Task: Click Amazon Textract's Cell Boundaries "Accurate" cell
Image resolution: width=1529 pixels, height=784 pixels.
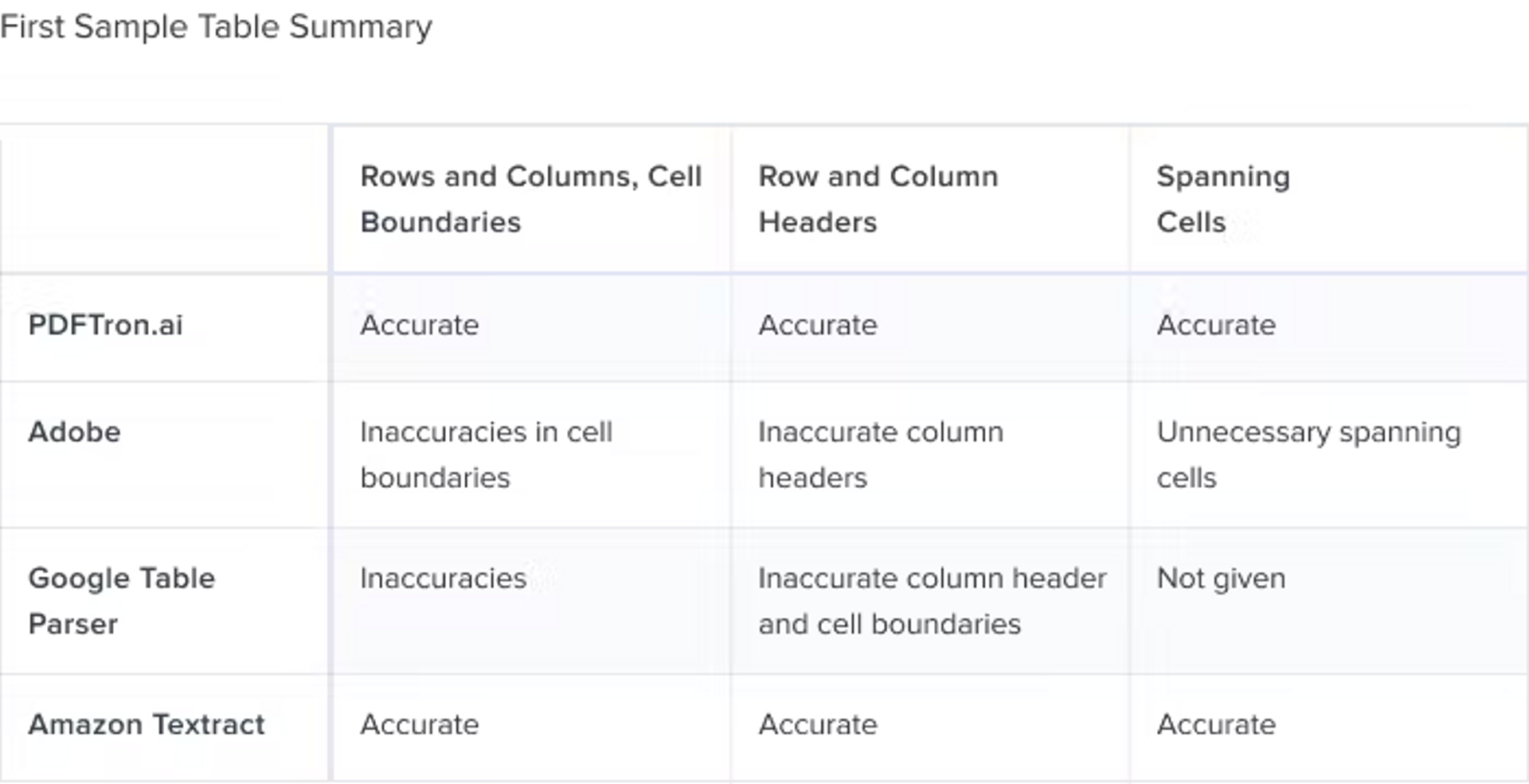Action: pyautogui.click(x=420, y=725)
